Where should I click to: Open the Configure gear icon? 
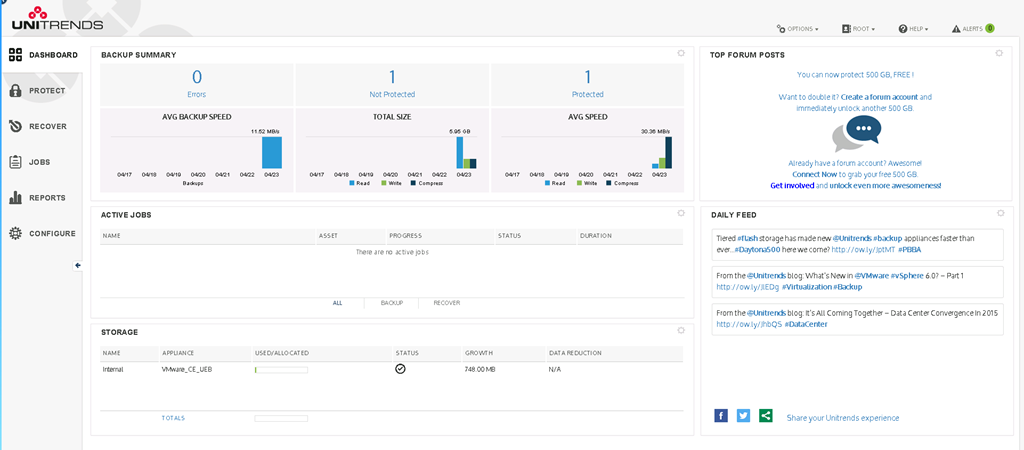coord(15,233)
